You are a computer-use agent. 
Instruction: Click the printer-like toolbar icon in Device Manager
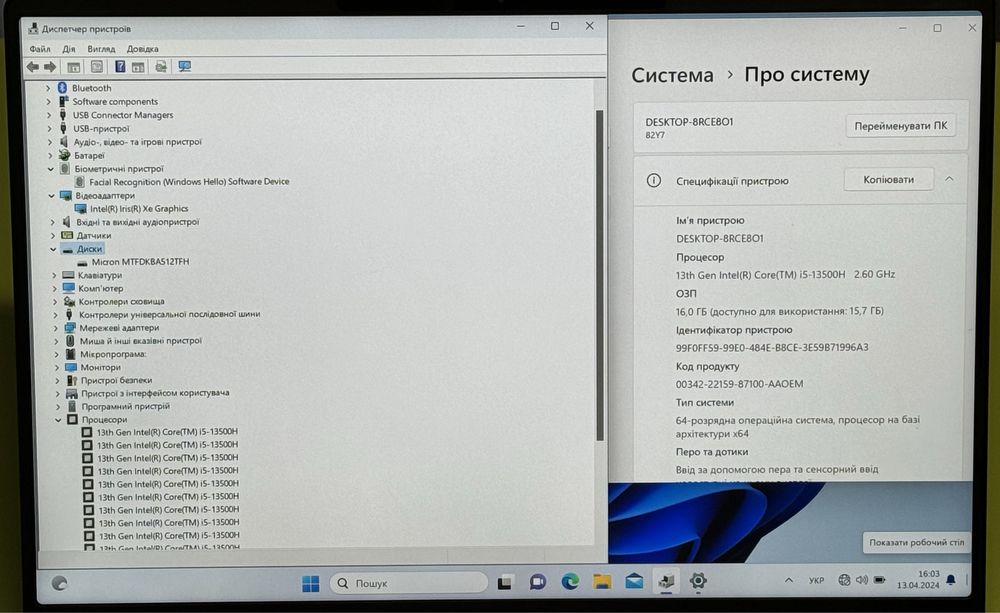point(161,66)
